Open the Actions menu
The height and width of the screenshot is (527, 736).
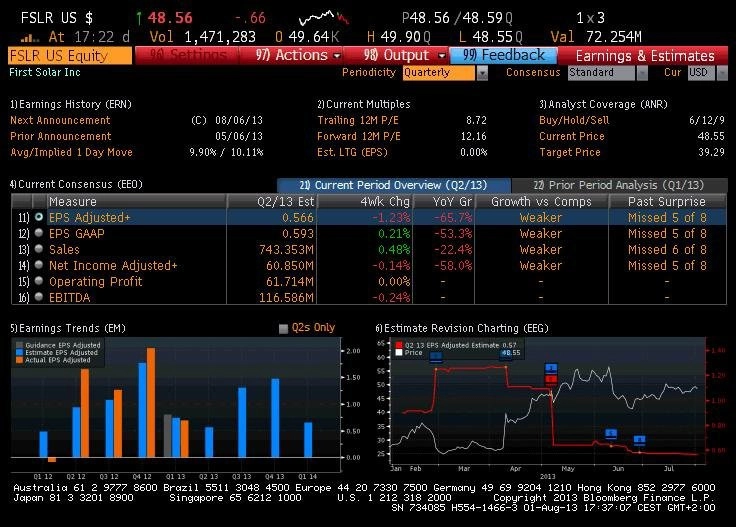pos(297,55)
